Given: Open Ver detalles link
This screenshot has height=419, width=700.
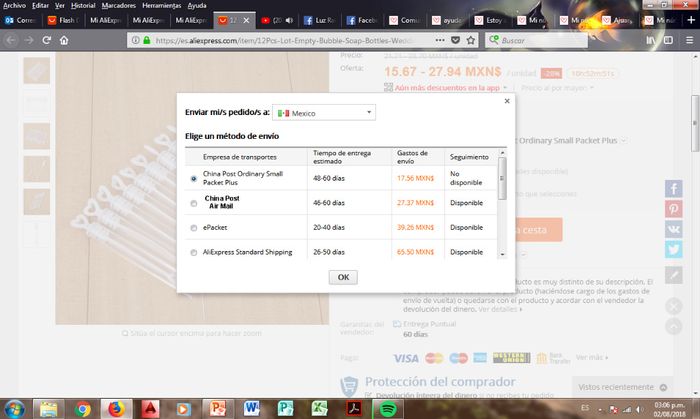Looking at the screenshot, I should point(500,309).
